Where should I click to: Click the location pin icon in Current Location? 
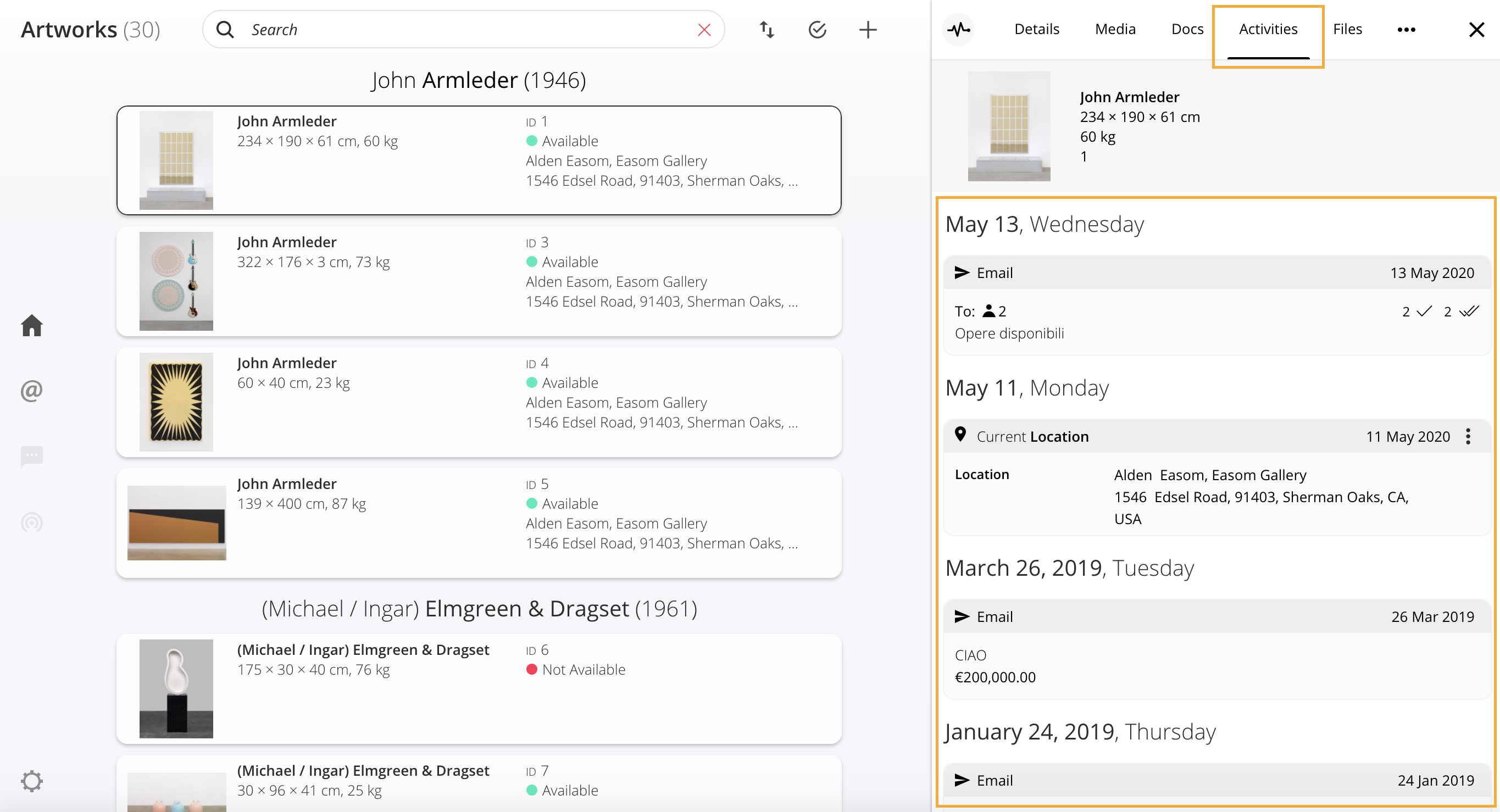tap(961, 434)
